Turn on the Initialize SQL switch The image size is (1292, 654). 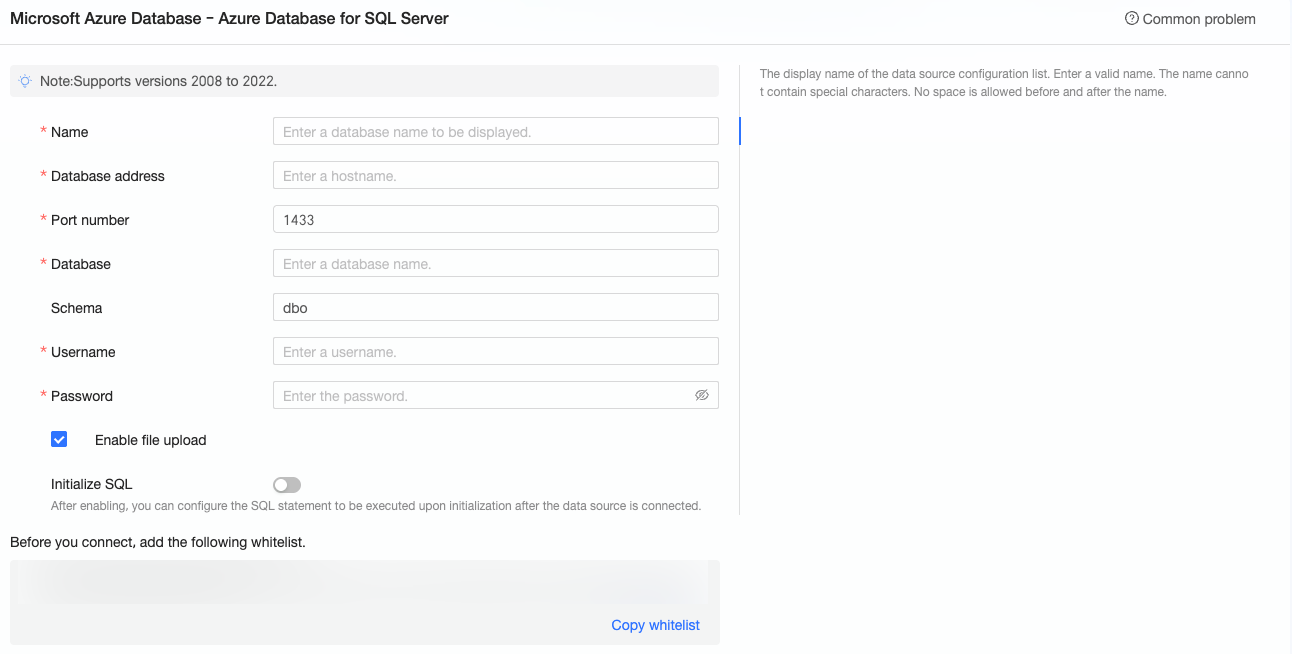[x=287, y=485]
